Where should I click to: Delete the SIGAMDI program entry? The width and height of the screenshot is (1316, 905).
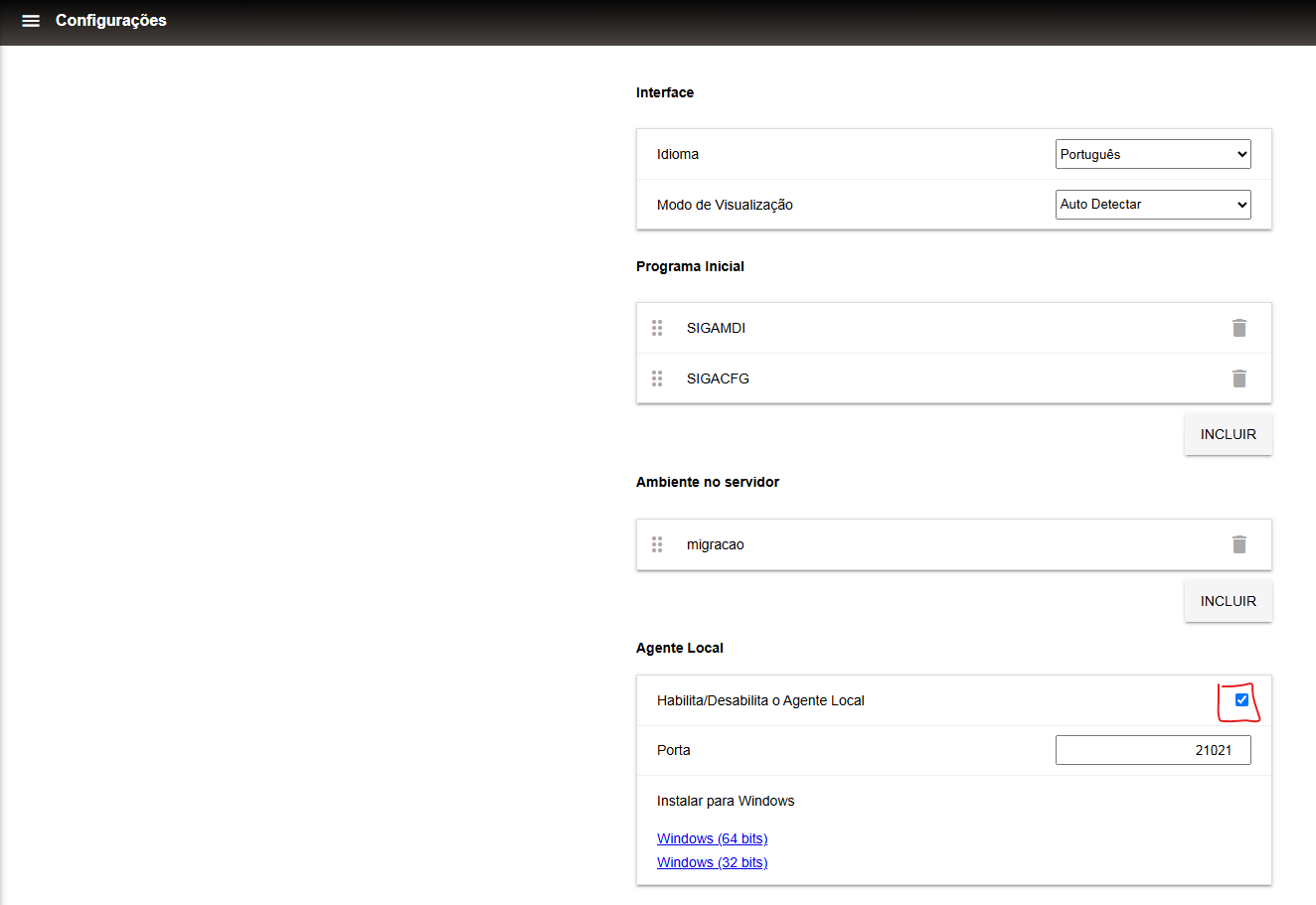coord(1239,328)
